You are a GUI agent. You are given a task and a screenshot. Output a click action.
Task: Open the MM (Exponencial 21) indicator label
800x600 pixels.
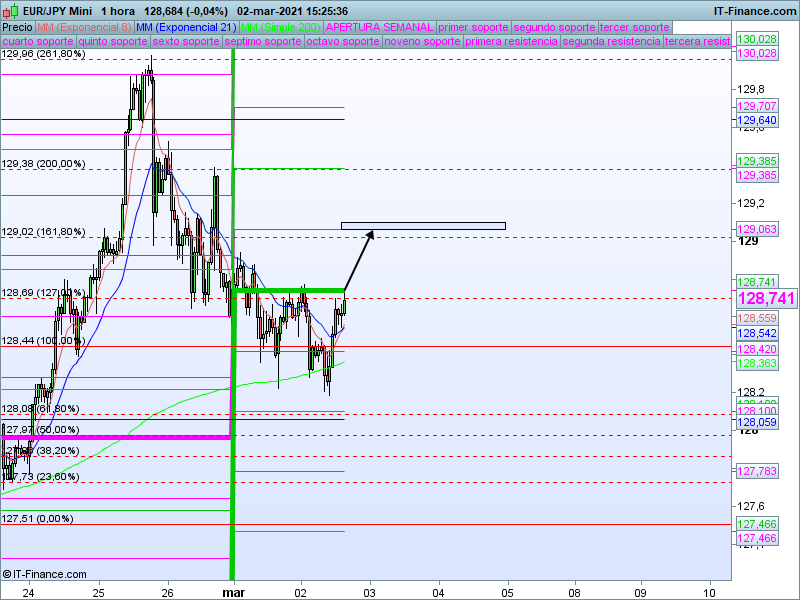click(x=186, y=28)
